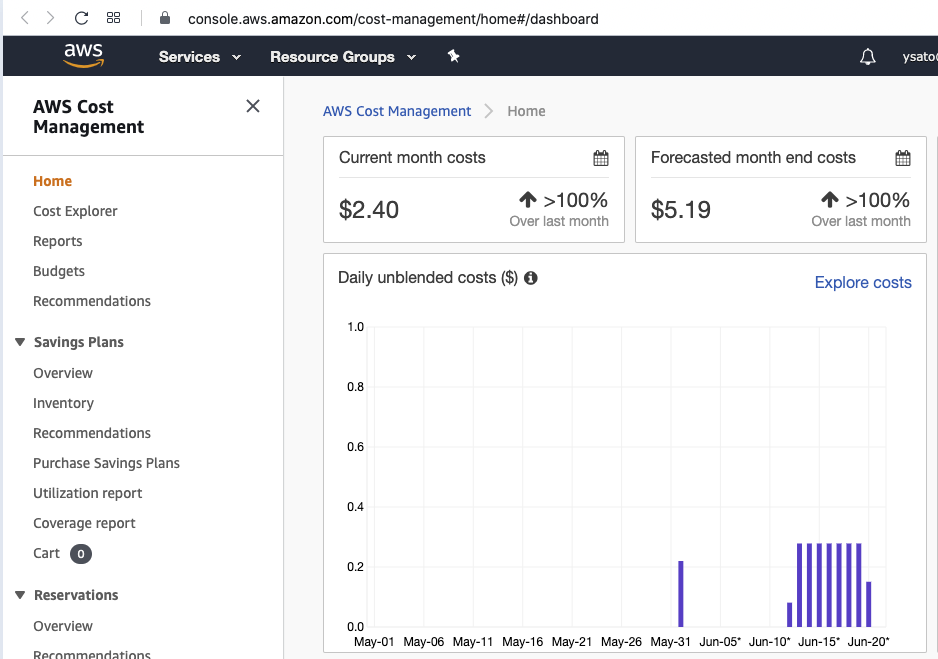938x659 pixels.
Task: Click the Explore costs link
Action: [x=862, y=283]
